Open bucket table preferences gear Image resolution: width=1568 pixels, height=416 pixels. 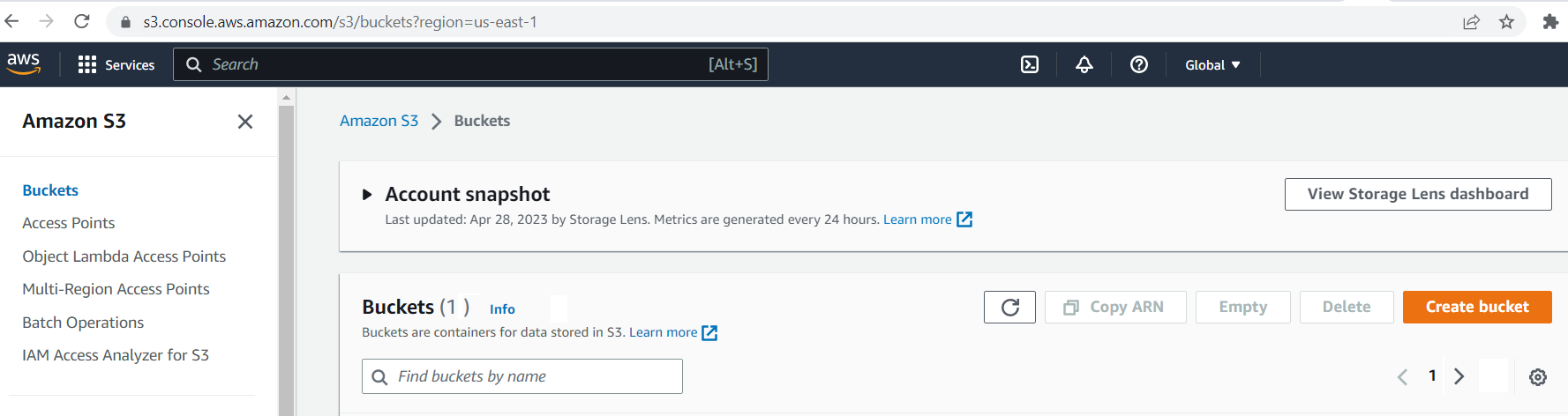click(1537, 376)
